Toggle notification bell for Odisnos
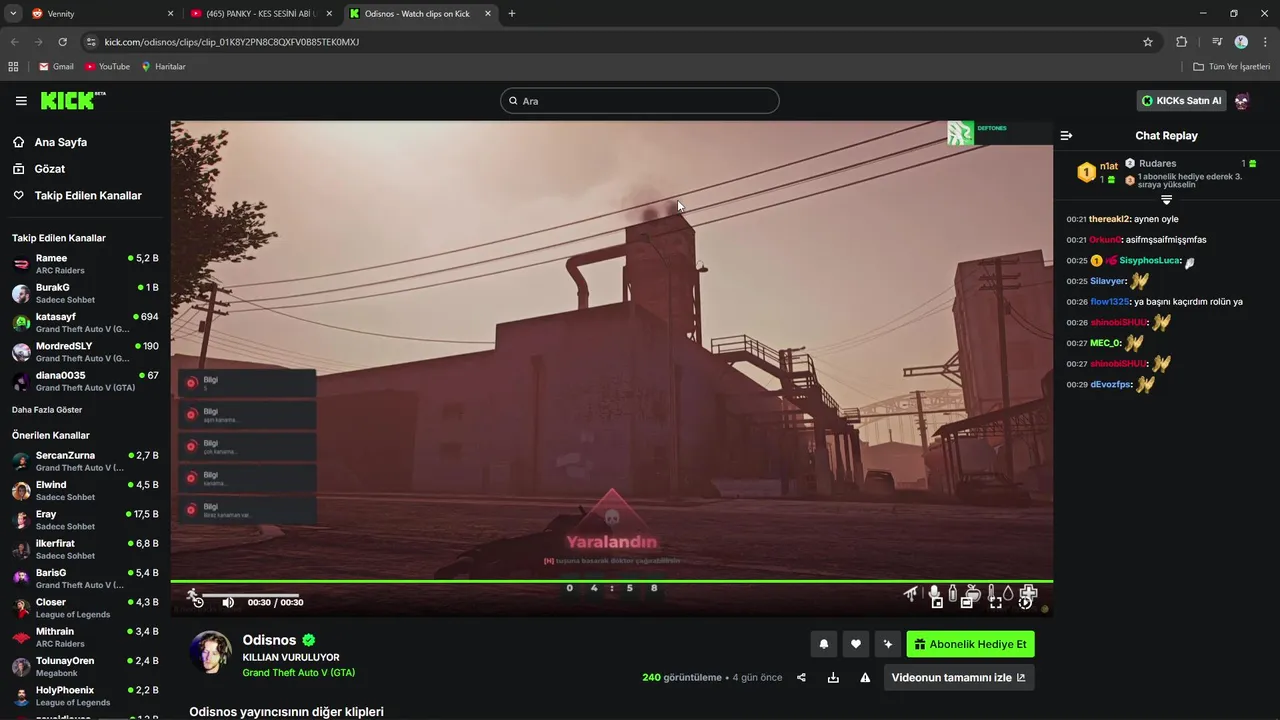The height and width of the screenshot is (720, 1280). (824, 644)
